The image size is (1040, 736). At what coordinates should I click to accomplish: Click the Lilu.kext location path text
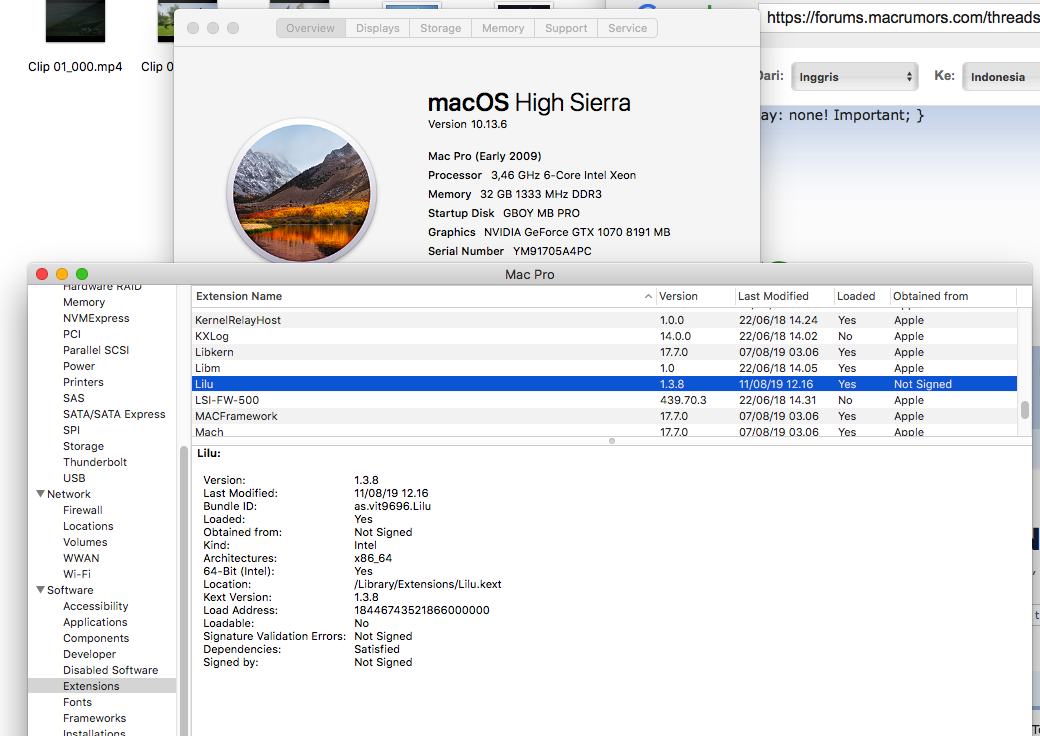coord(427,584)
